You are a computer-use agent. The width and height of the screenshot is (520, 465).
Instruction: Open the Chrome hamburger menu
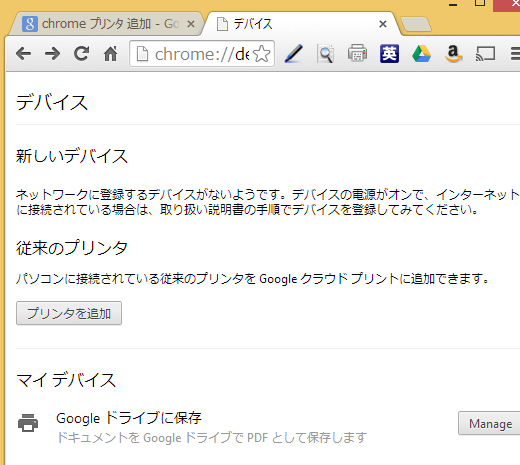[x=515, y=54]
